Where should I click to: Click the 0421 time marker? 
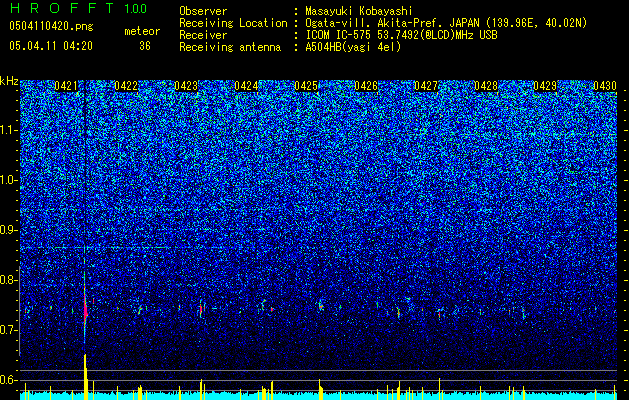[x=66, y=86]
